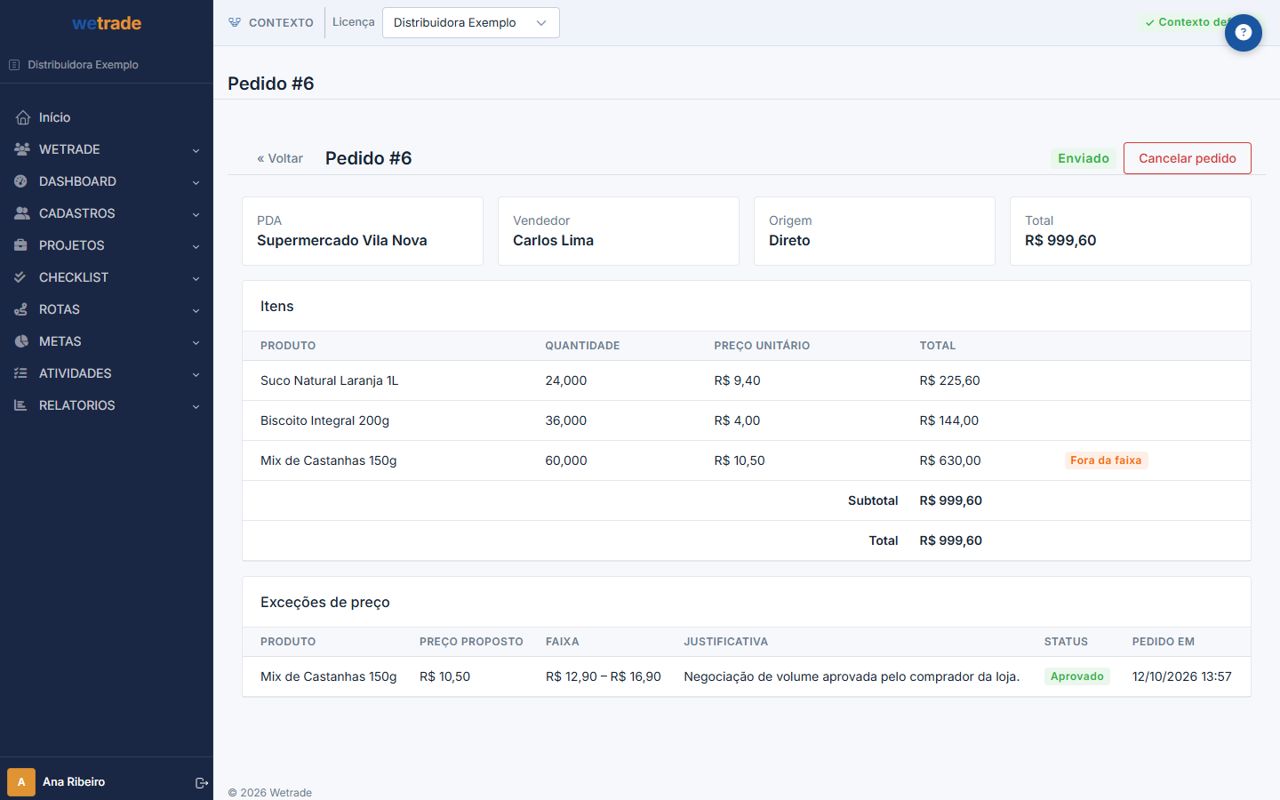The width and height of the screenshot is (1280, 800).
Task: Click the vendedor name Carlos Lima
Action: click(x=553, y=241)
